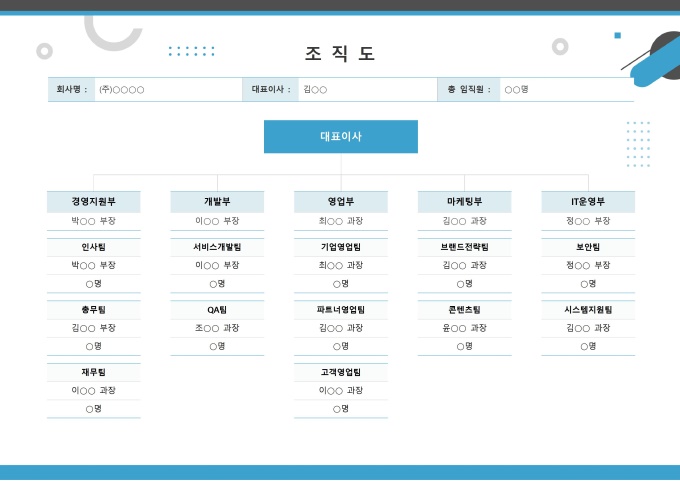Select the blue 대표이사 box
Screen dimensions: 680x481
coord(340,136)
